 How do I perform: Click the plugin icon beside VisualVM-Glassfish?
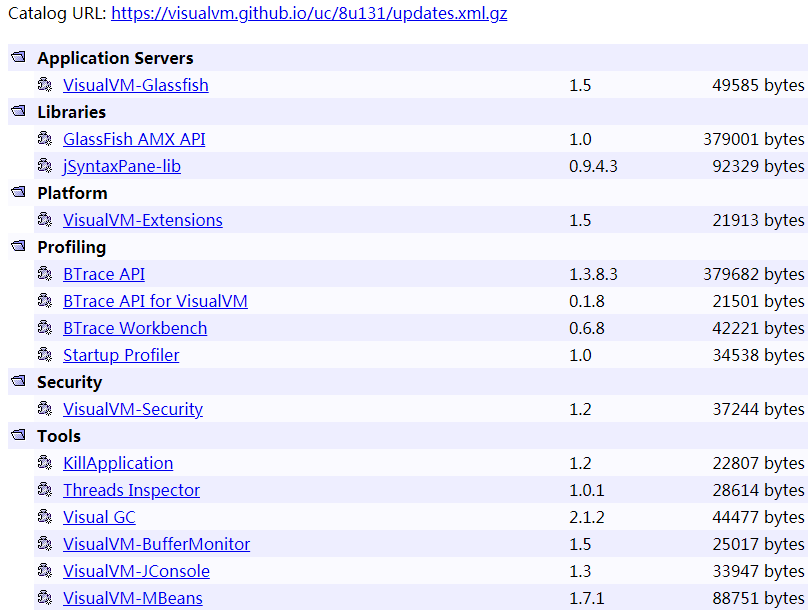tap(45, 85)
